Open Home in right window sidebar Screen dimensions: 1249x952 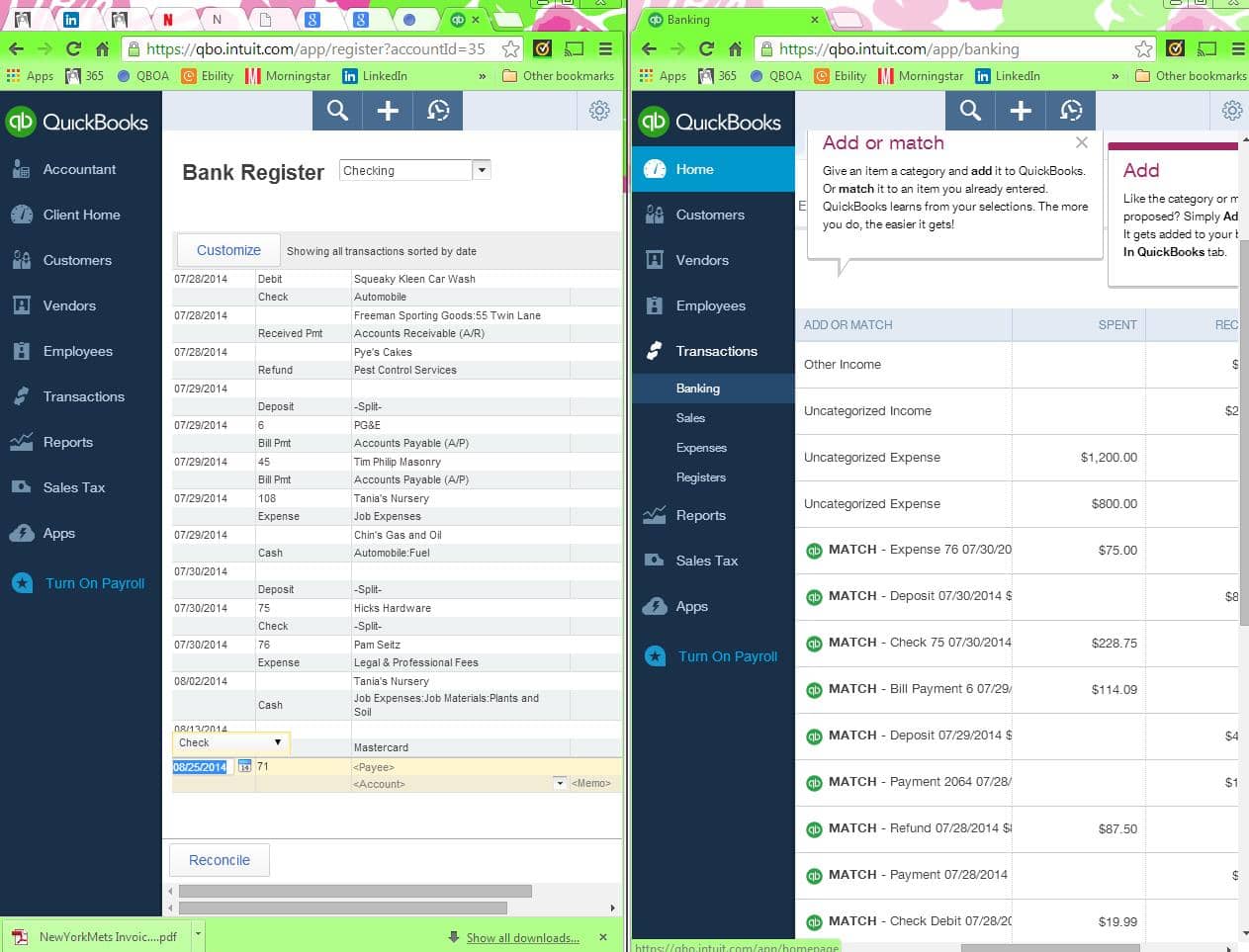click(x=713, y=169)
